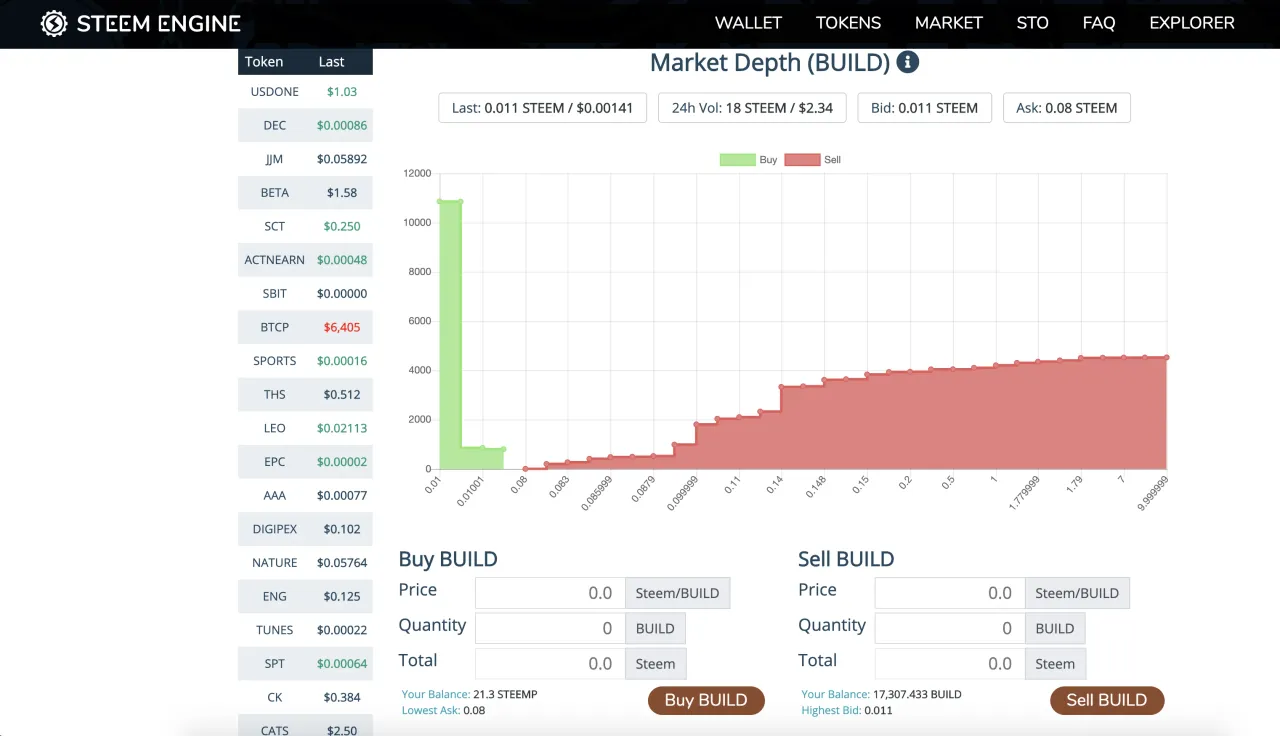The width and height of the screenshot is (1280, 736).
Task: Select the USDONE token row
Action: pos(305,91)
